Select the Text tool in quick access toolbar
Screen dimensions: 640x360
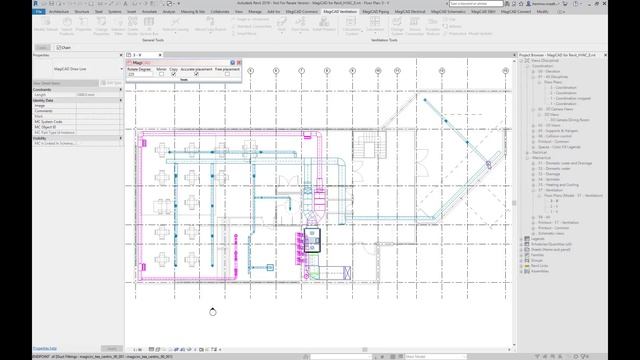tap(125, 3)
